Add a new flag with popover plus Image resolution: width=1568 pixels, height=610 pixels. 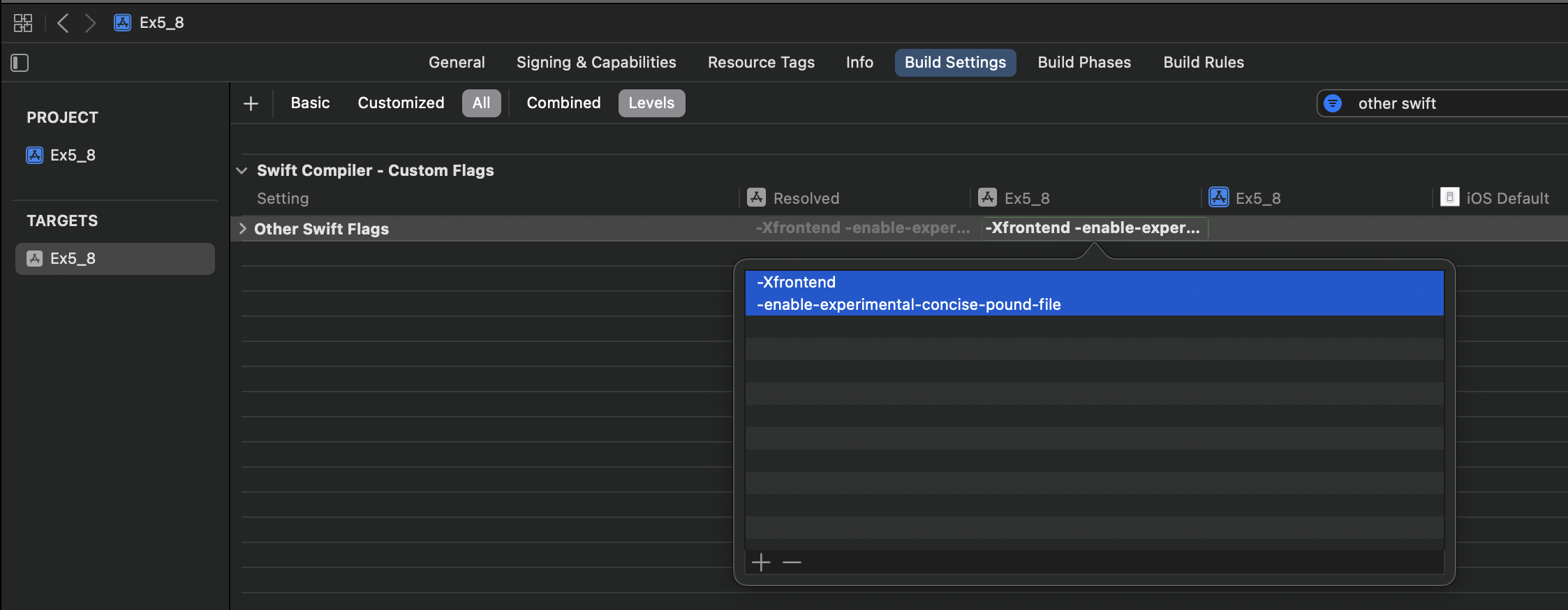[761, 562]
